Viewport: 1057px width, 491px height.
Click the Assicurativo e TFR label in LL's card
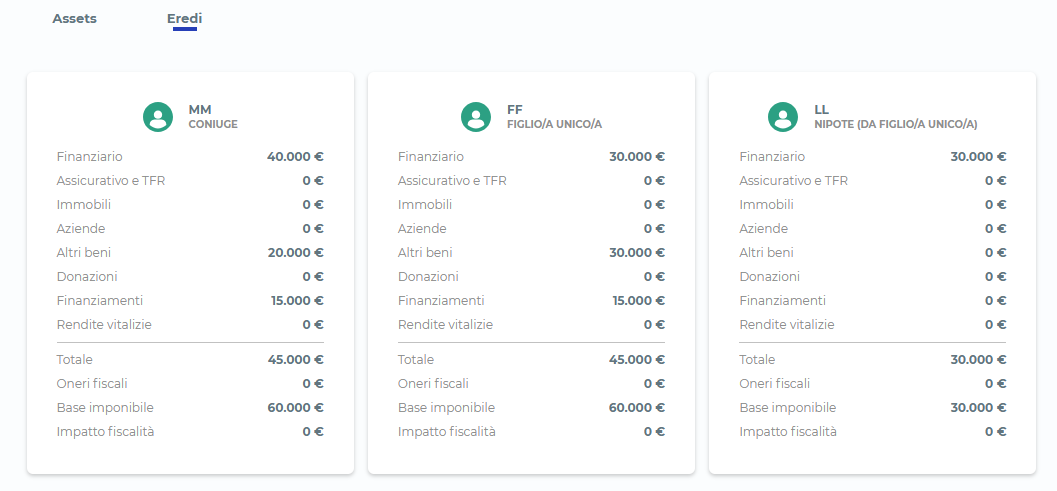coord(793,181)
